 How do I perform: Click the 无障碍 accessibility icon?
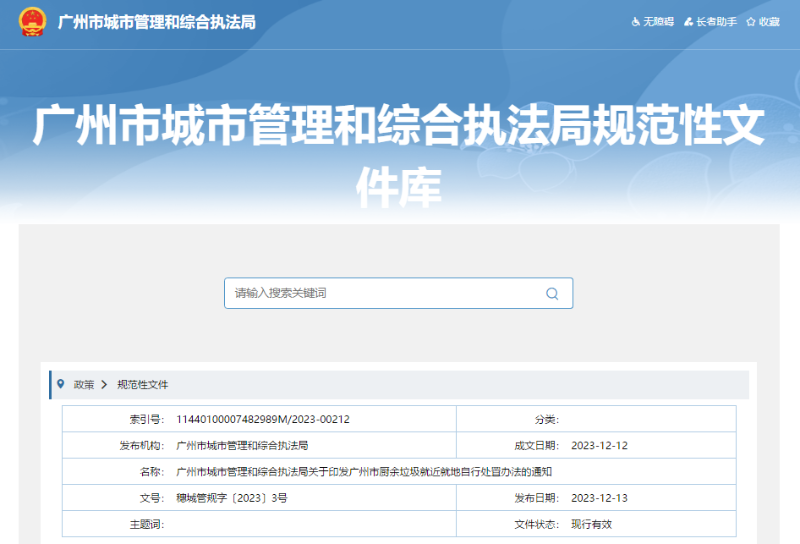636,22
